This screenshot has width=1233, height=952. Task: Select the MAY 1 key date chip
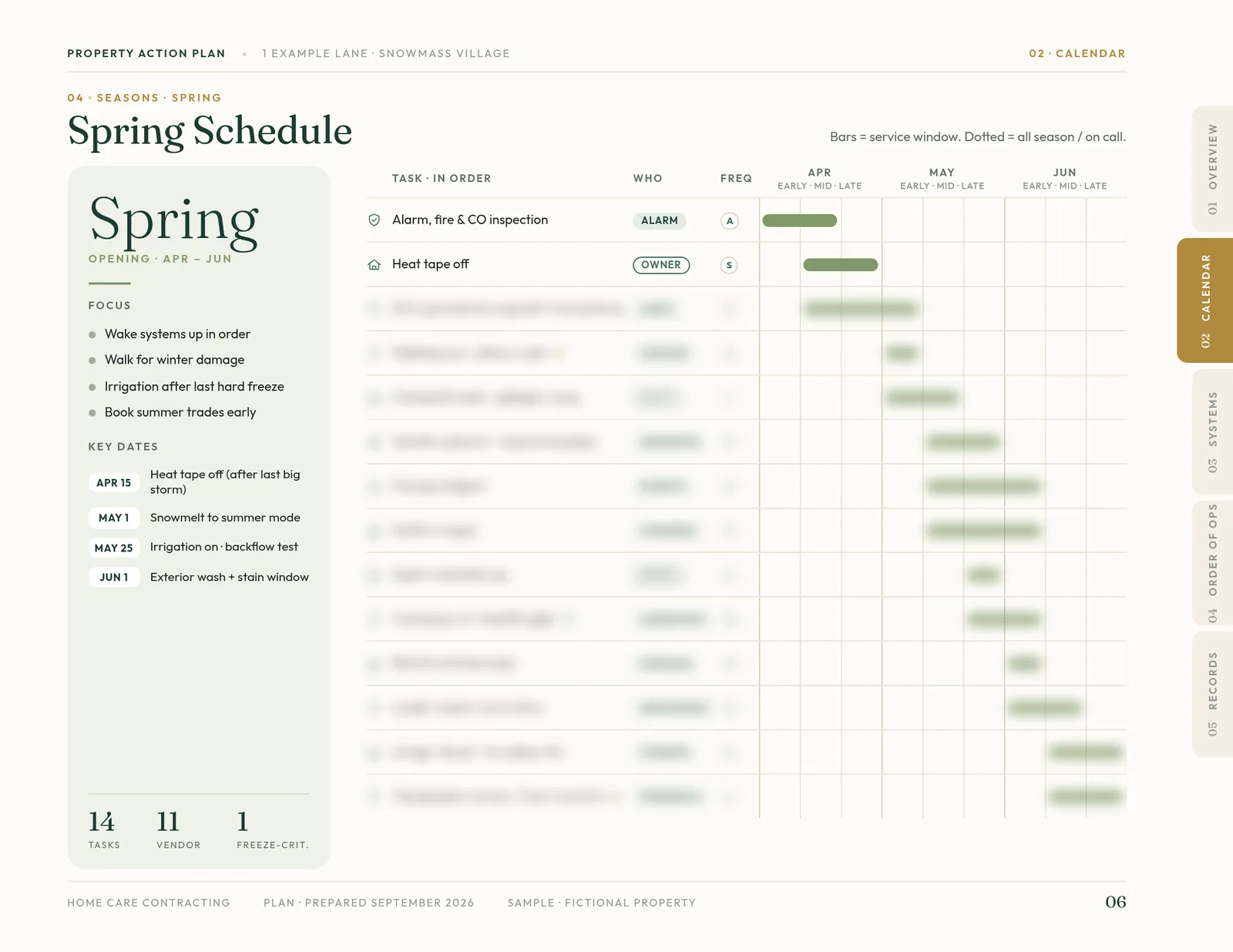(x=114, y=518)
